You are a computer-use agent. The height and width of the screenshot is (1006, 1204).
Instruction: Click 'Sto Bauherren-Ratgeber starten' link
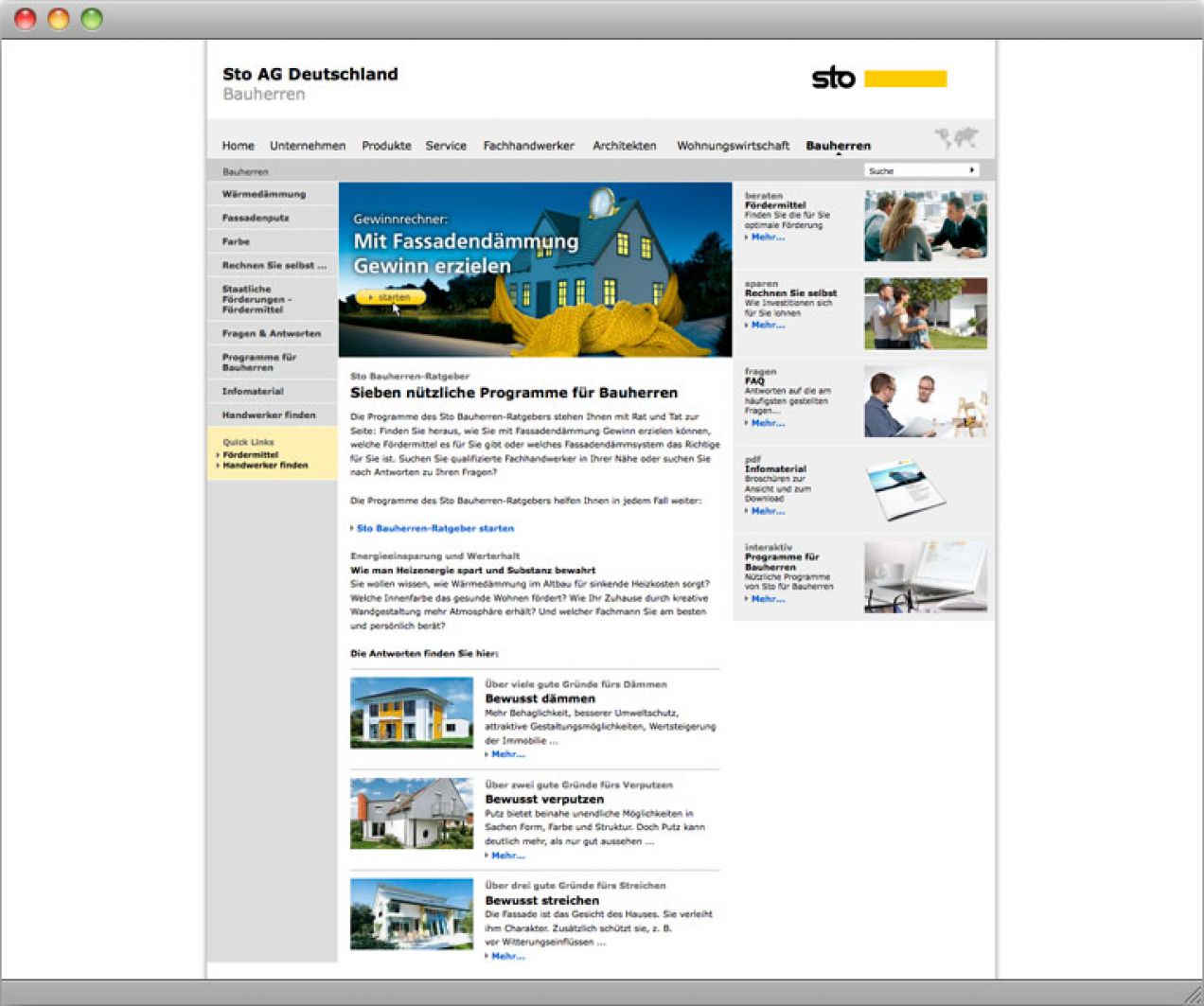tap(434, 528)
